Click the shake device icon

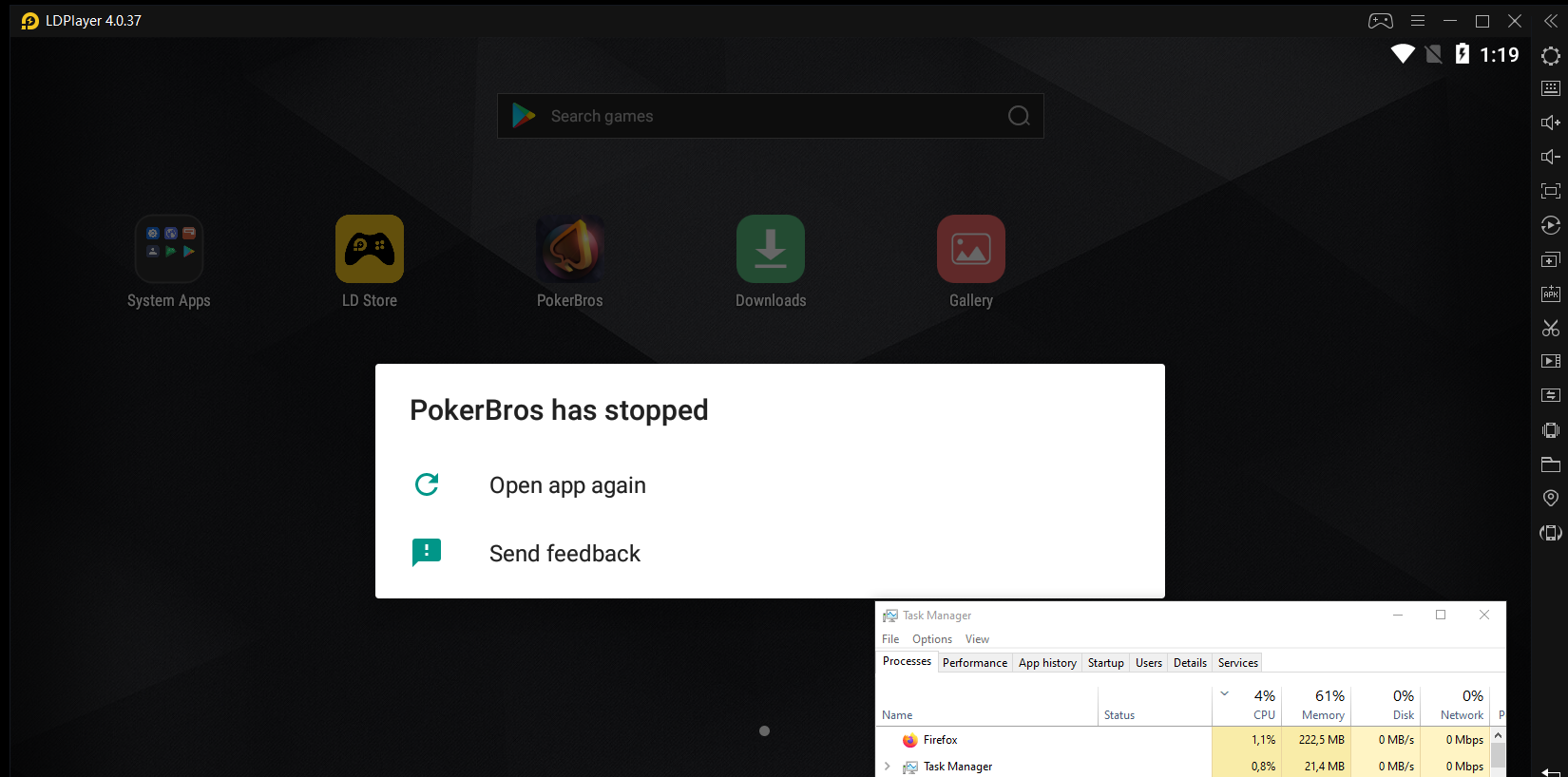coord(1550,430)
